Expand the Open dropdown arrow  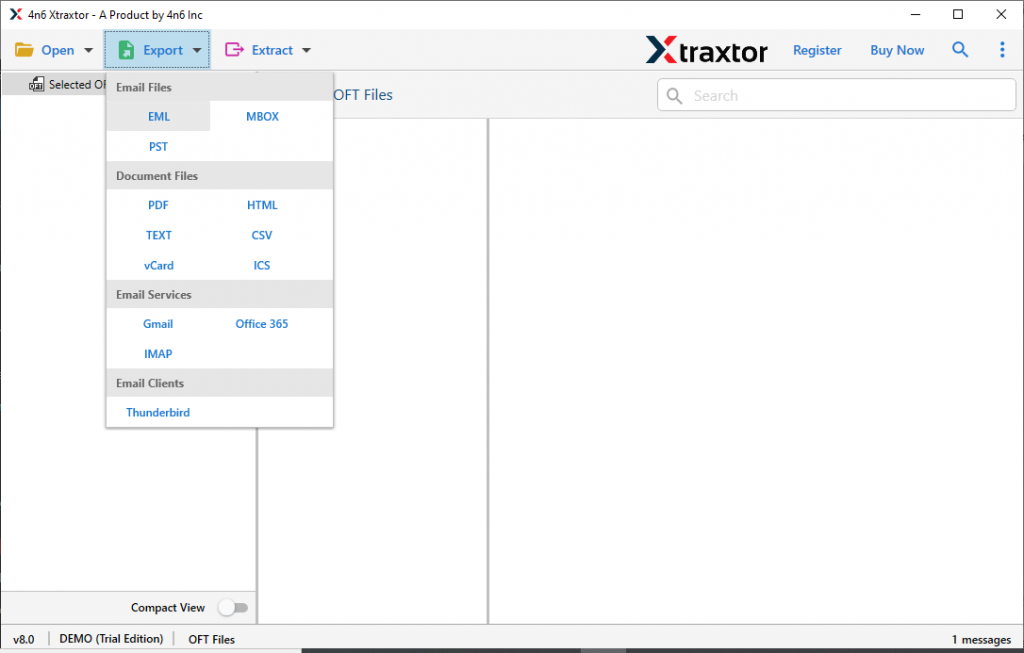point(89,50)
